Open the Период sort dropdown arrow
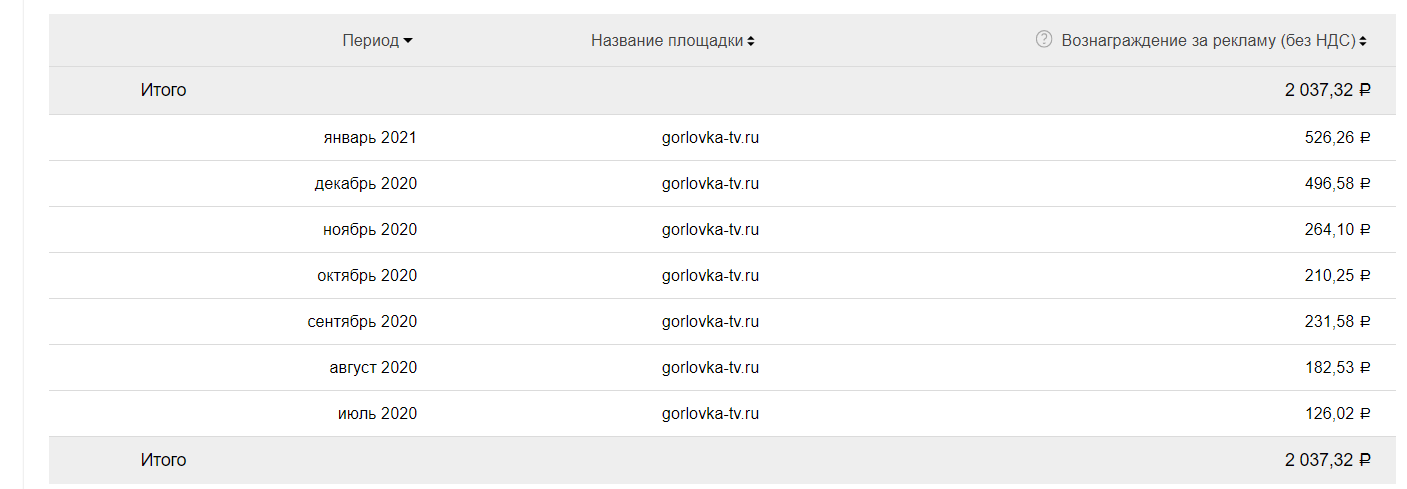This screenshot has height=489, width=1407. [x=408, y=41]
